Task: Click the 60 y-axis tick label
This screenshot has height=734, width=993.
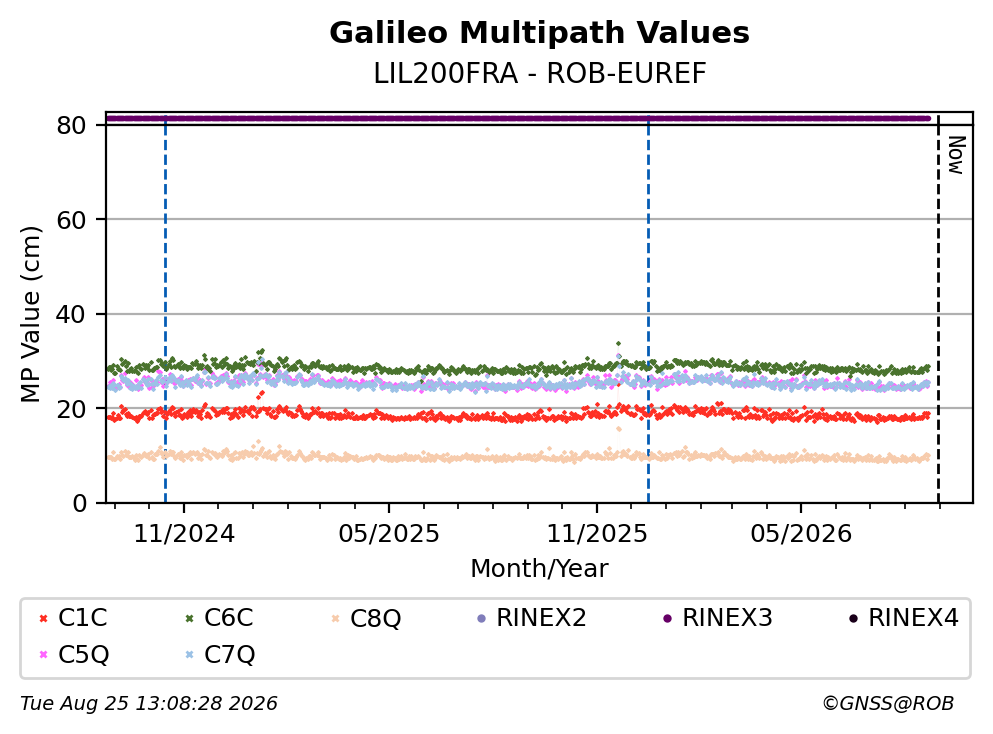Action: (71, 220)
